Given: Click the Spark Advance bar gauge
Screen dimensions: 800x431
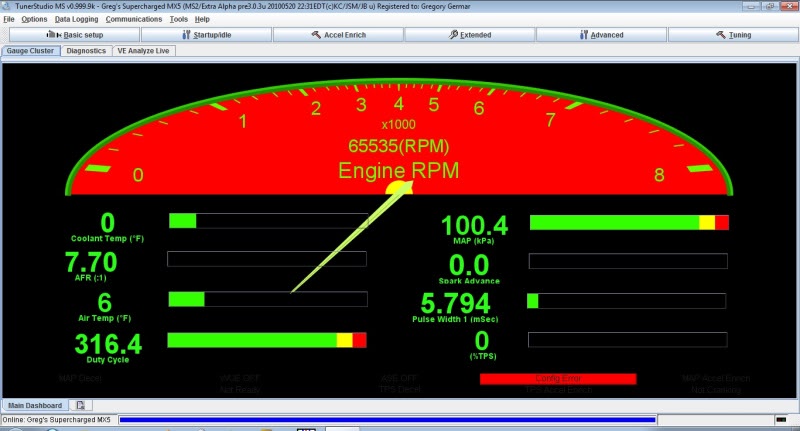Looking at the screenshot, I should point(628,261).
